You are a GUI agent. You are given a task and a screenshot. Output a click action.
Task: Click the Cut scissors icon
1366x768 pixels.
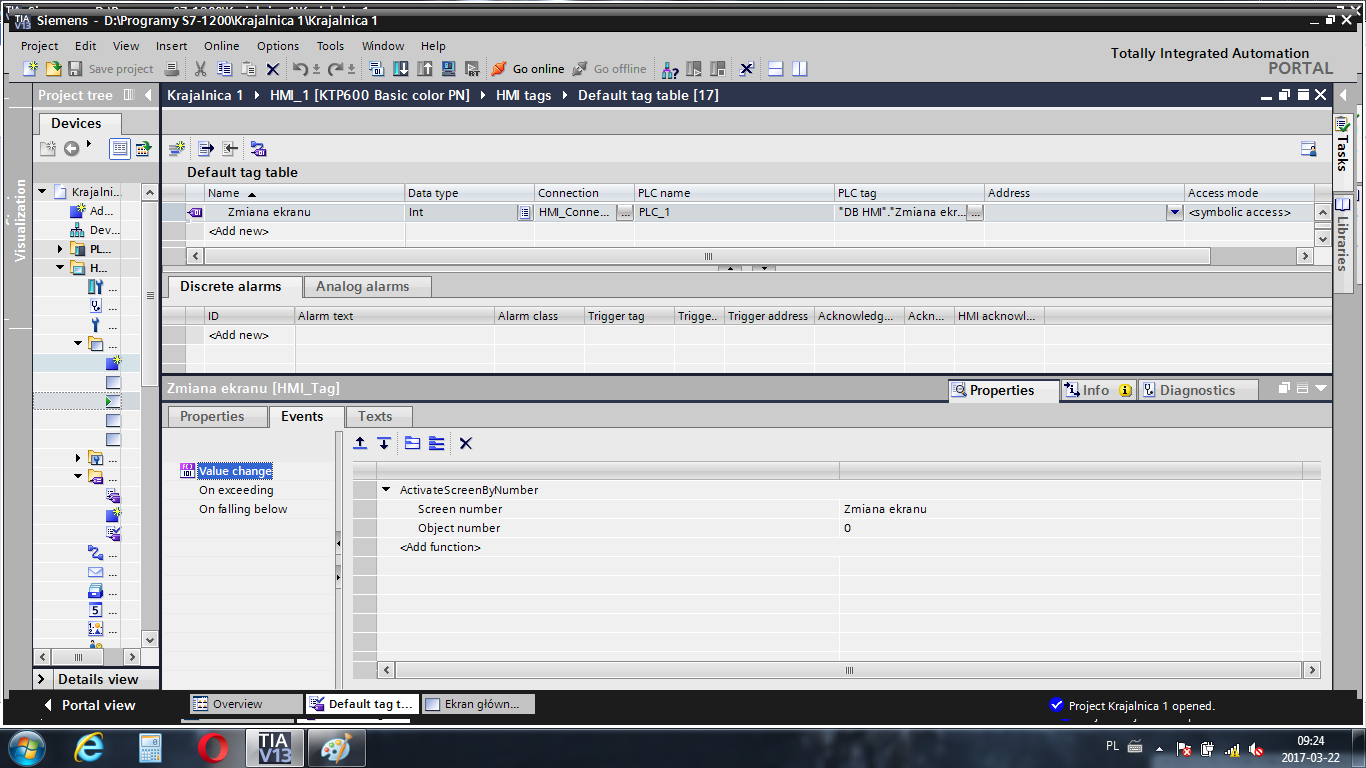click(200, 69)
